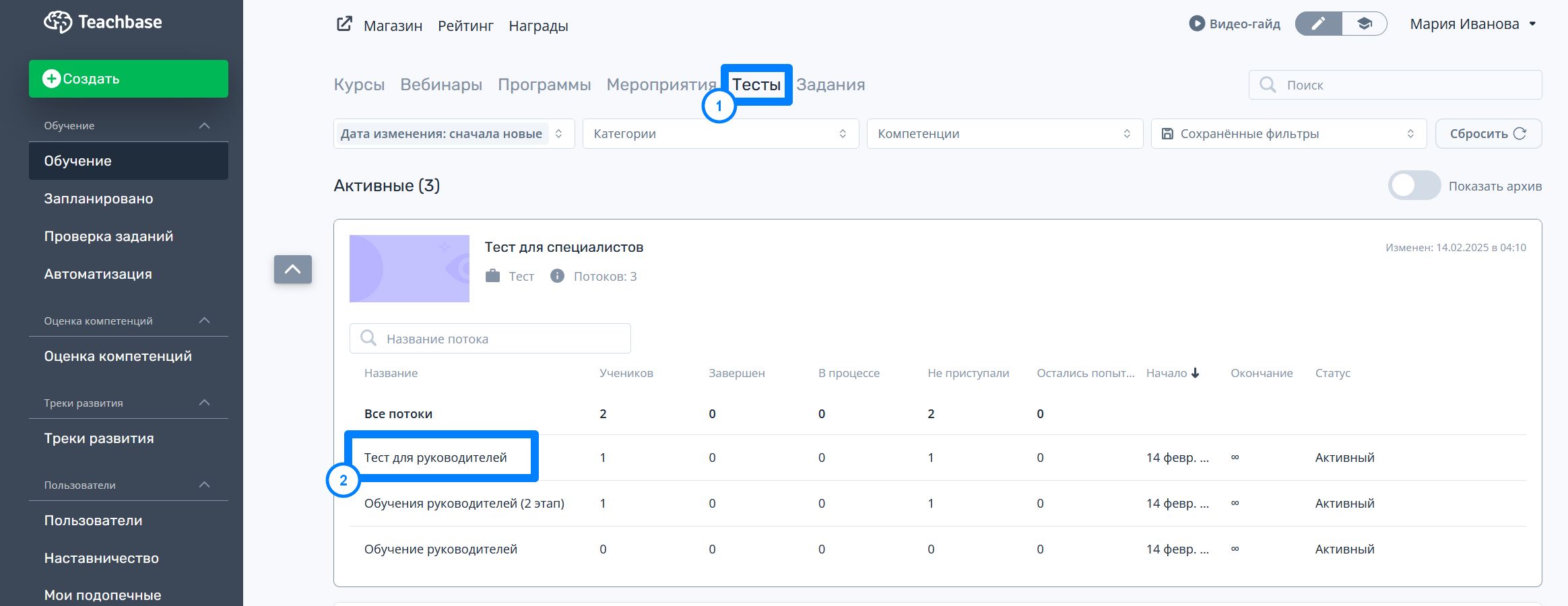
Task: Sort by the Не приступали column header
Action: pos(969,373)
